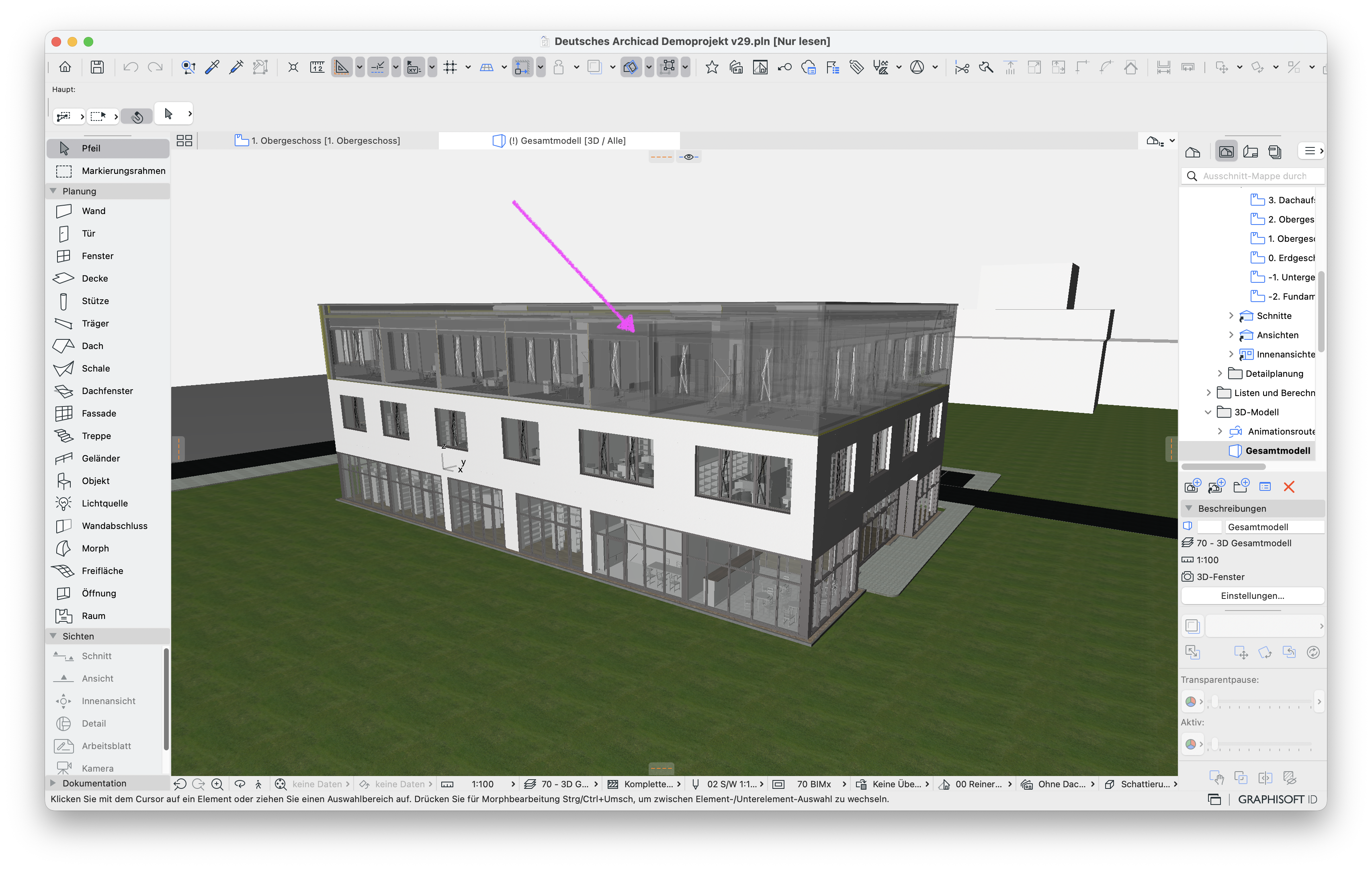Click the navigator horizontal scrollbar
This screenshot has width=1372, height=870.
click(1223, 466)
